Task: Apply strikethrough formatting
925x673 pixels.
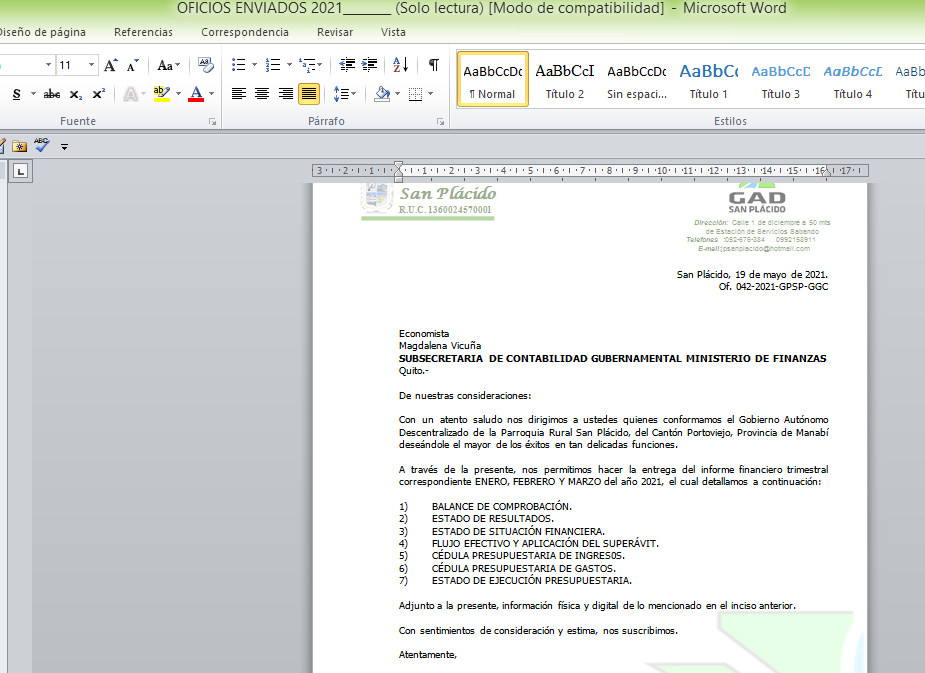Action: pos(51,94)
